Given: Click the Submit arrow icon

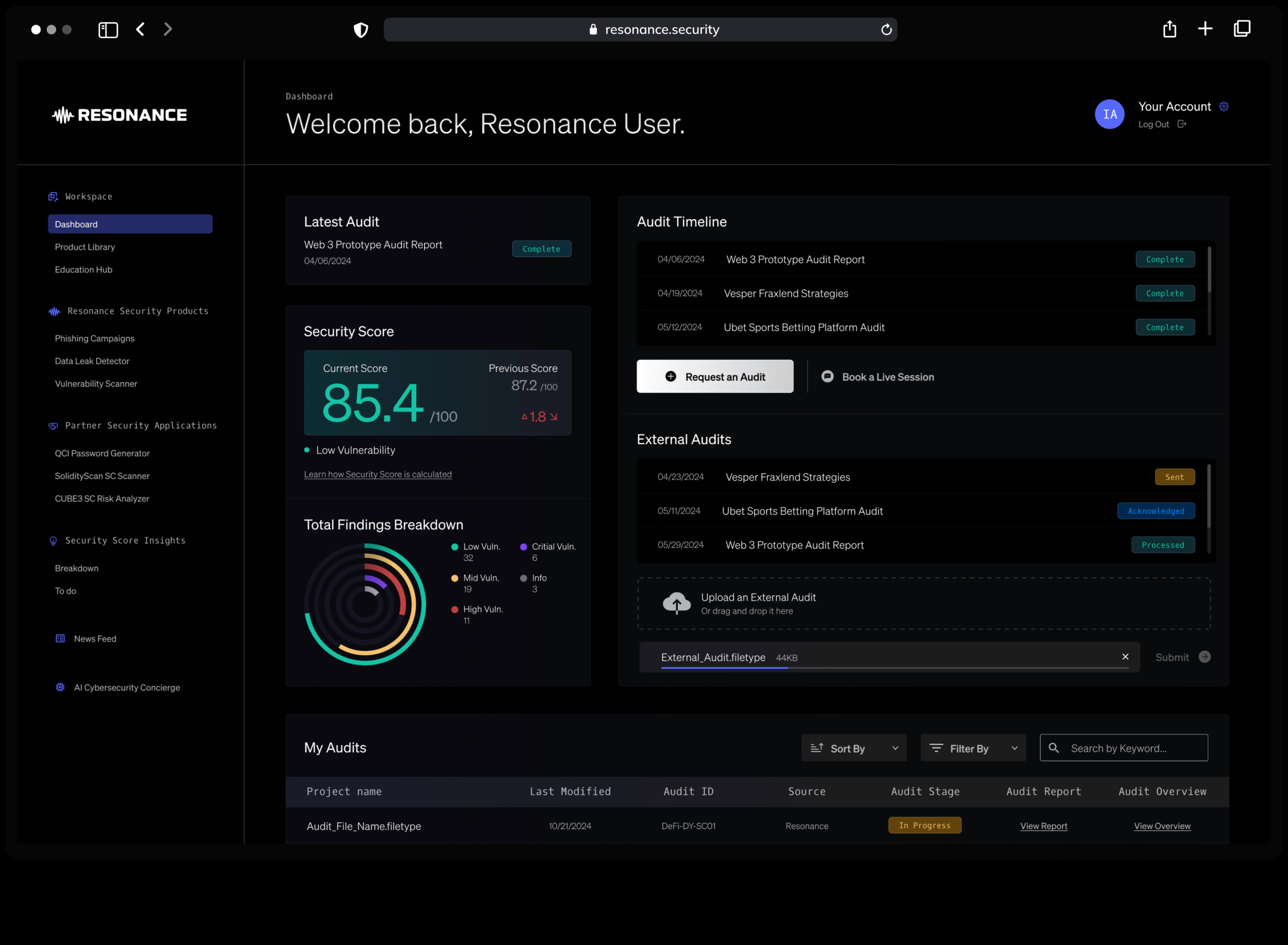Looking at the screenshot, I should click(1204, 657).
